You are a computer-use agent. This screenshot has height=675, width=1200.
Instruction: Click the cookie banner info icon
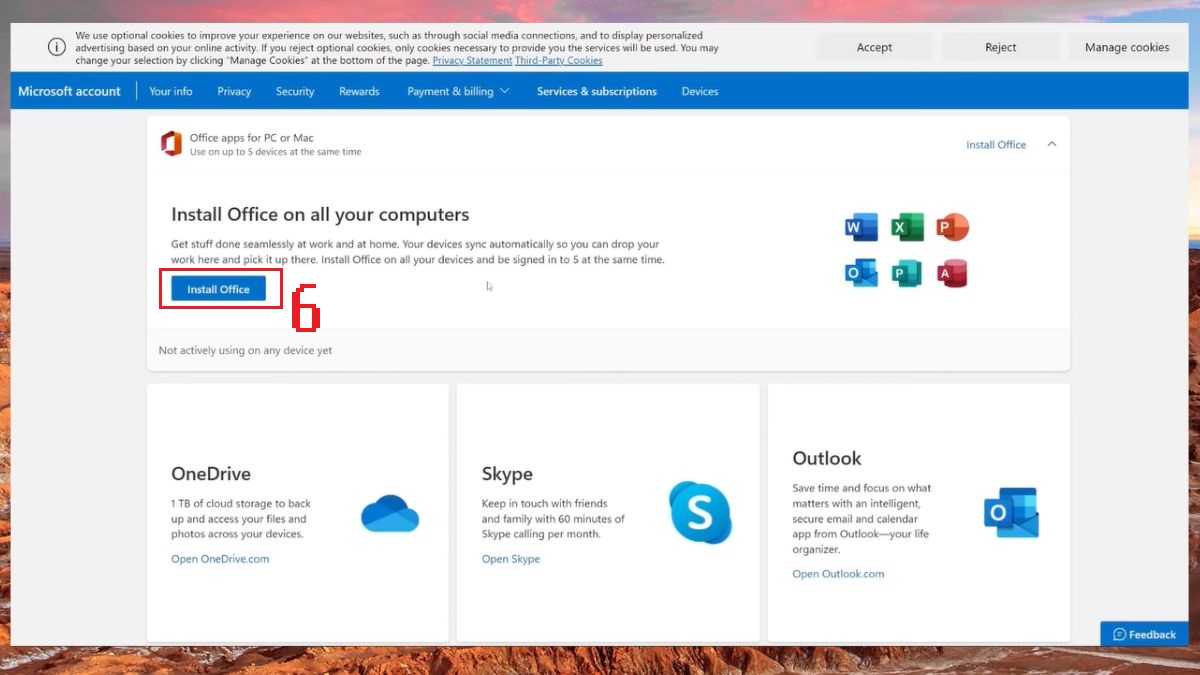point(57,47)
